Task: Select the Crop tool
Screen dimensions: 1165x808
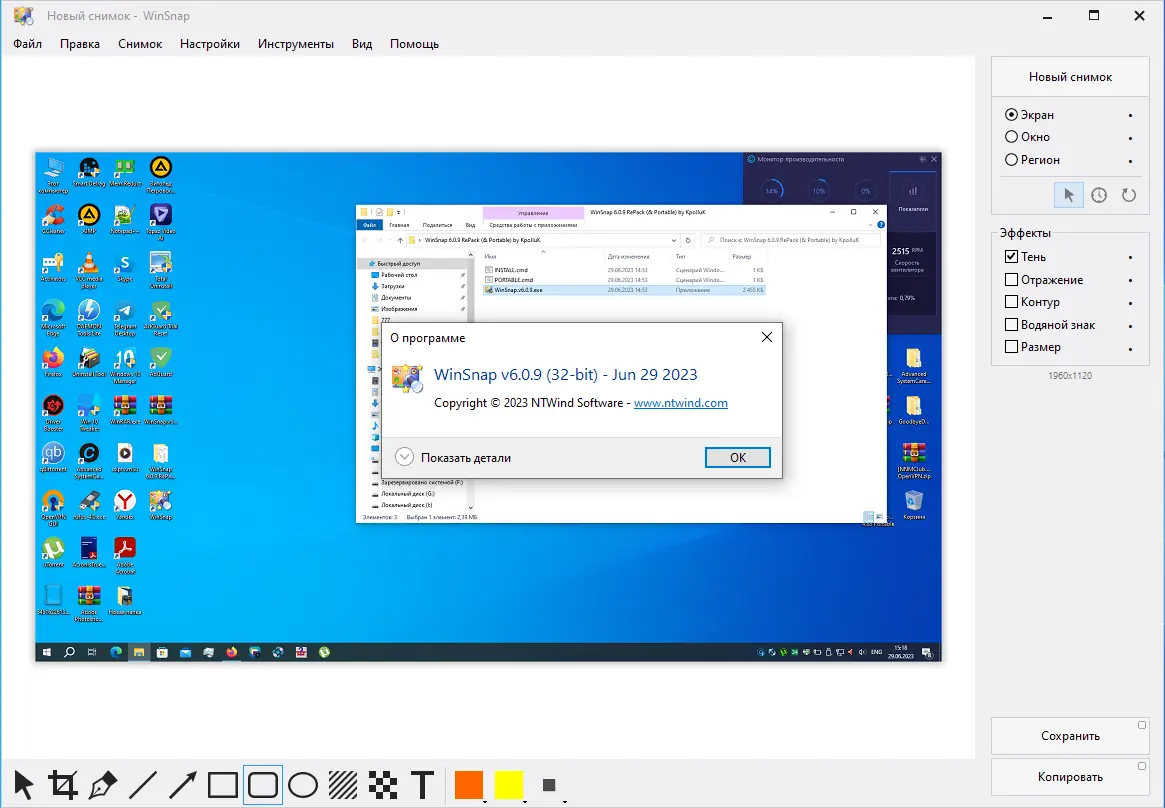Action: click(x=62, y=785)
